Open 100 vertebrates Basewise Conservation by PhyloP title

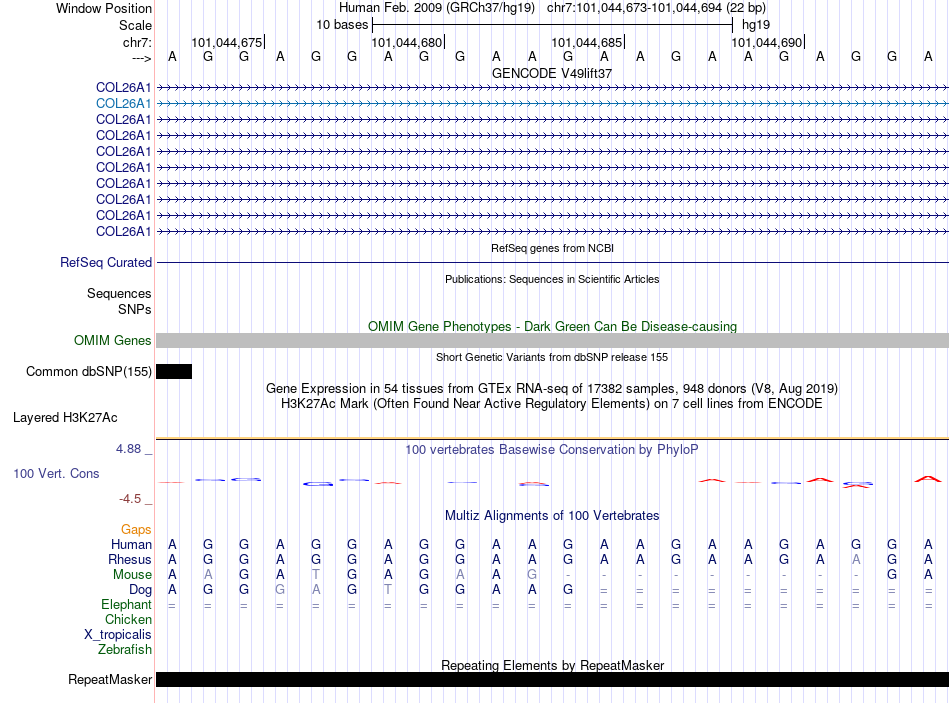[x=552, y=450]
